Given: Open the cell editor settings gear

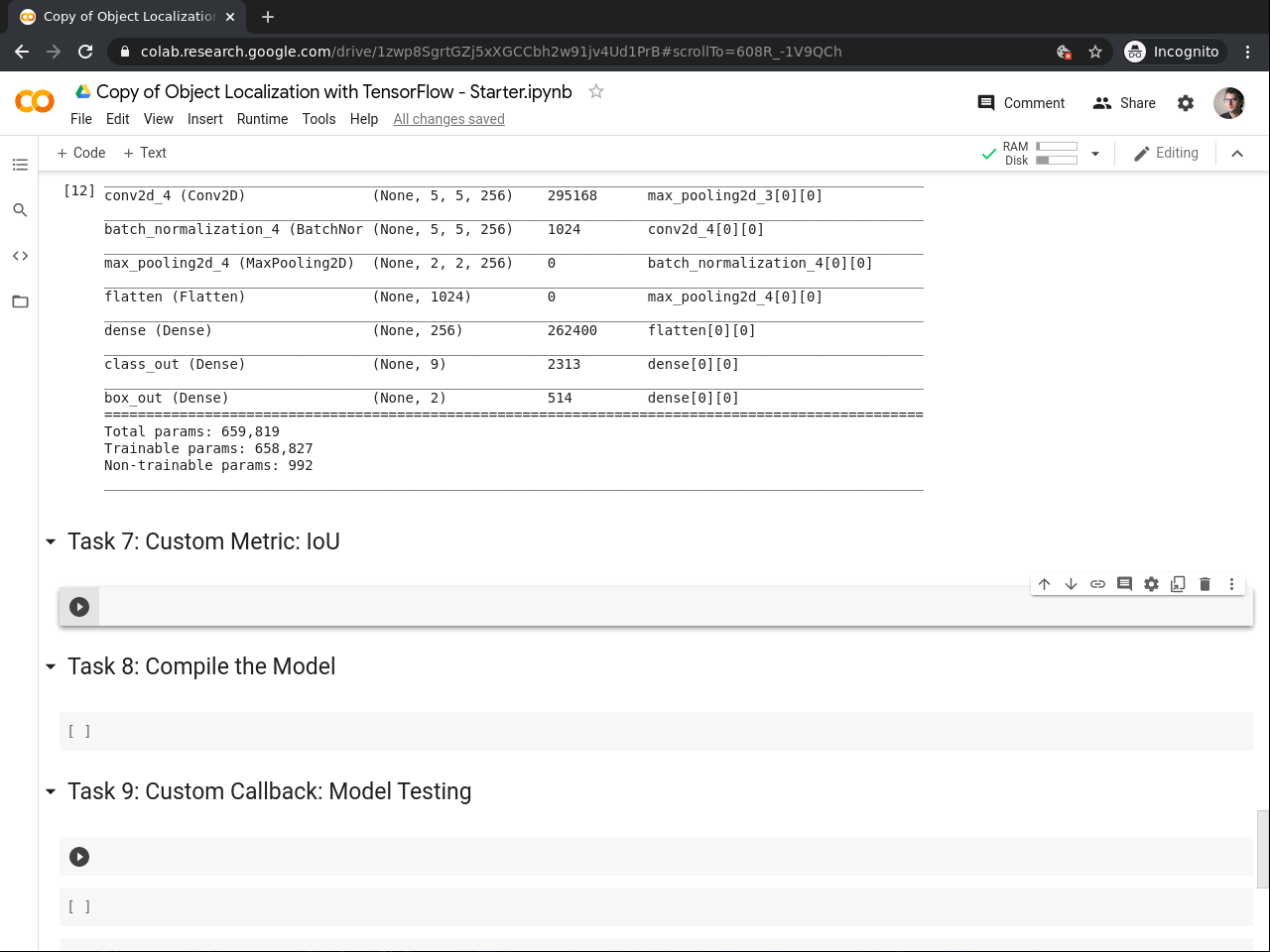Looking at the screenshot, I should 1151,584.
